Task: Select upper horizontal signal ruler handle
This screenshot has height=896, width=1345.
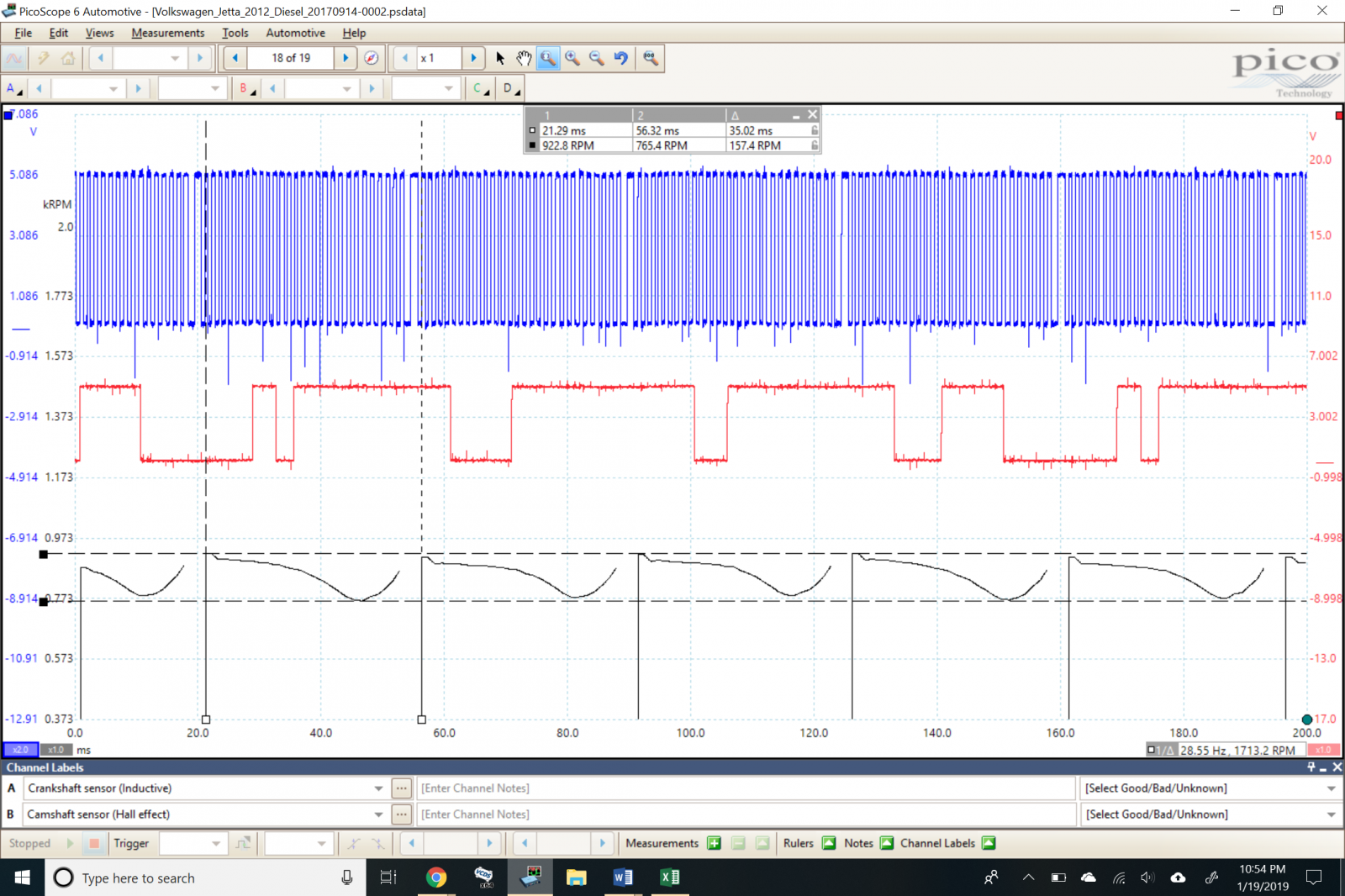Action: point(44,554)
